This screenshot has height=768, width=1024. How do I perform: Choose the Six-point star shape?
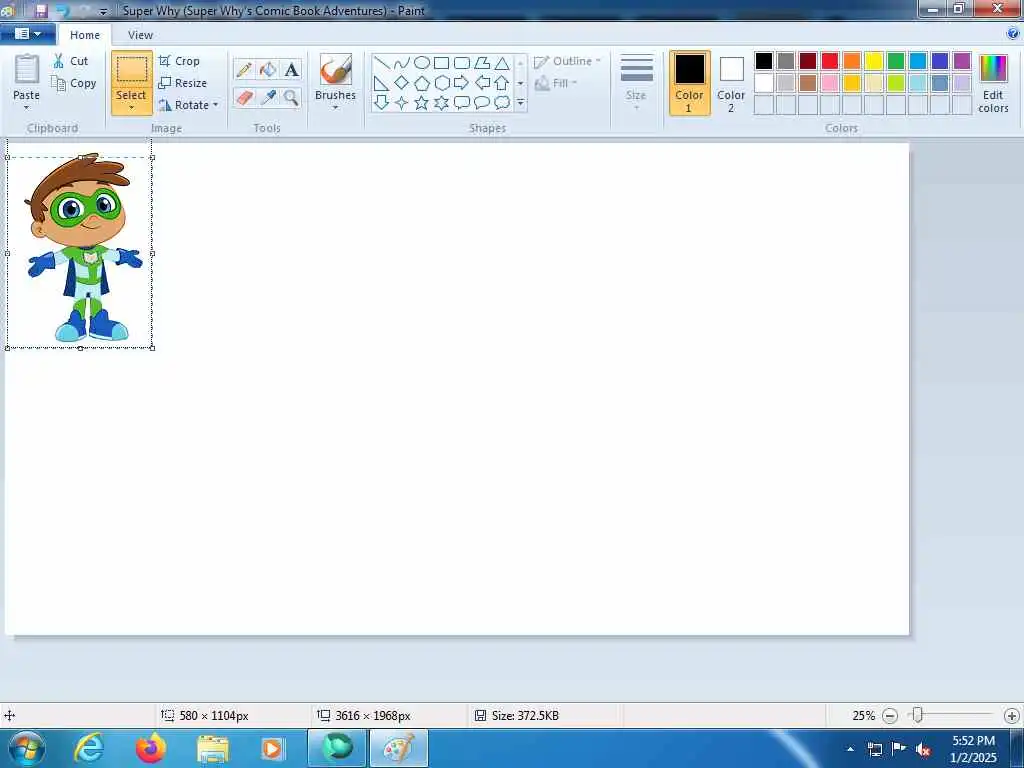[x=441, y=103]
